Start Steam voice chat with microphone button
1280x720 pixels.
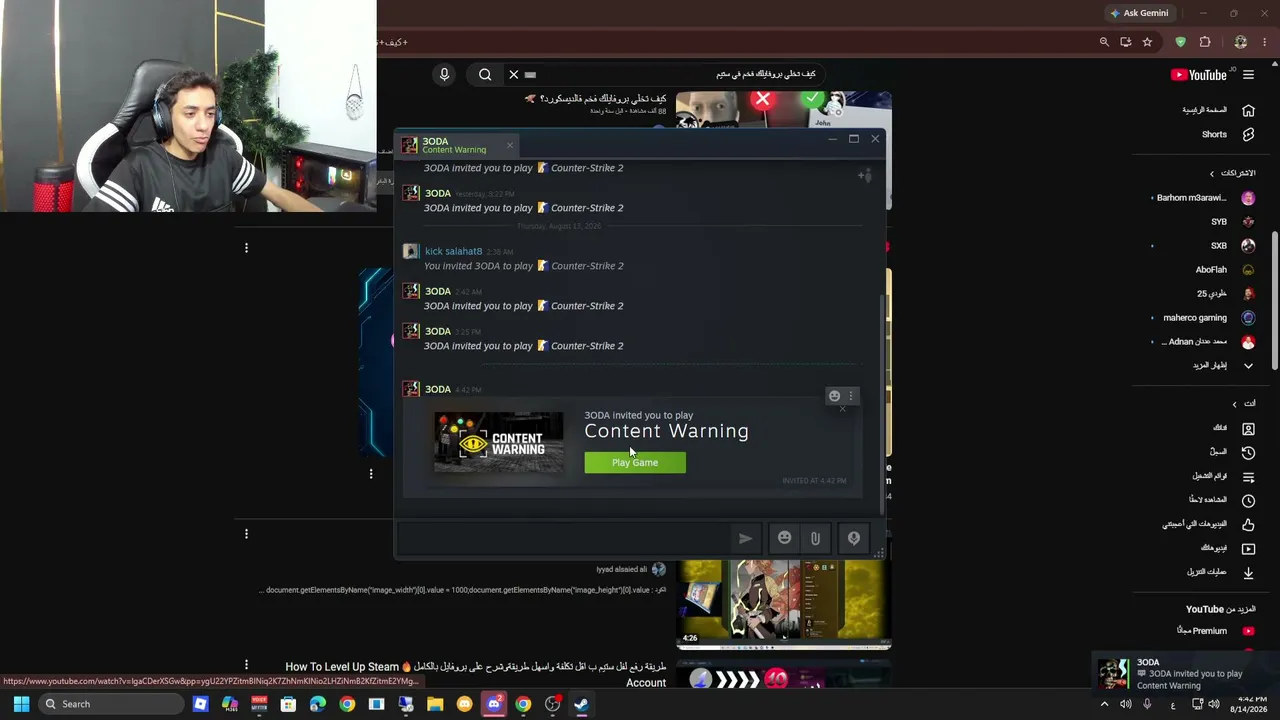(854, 538)
